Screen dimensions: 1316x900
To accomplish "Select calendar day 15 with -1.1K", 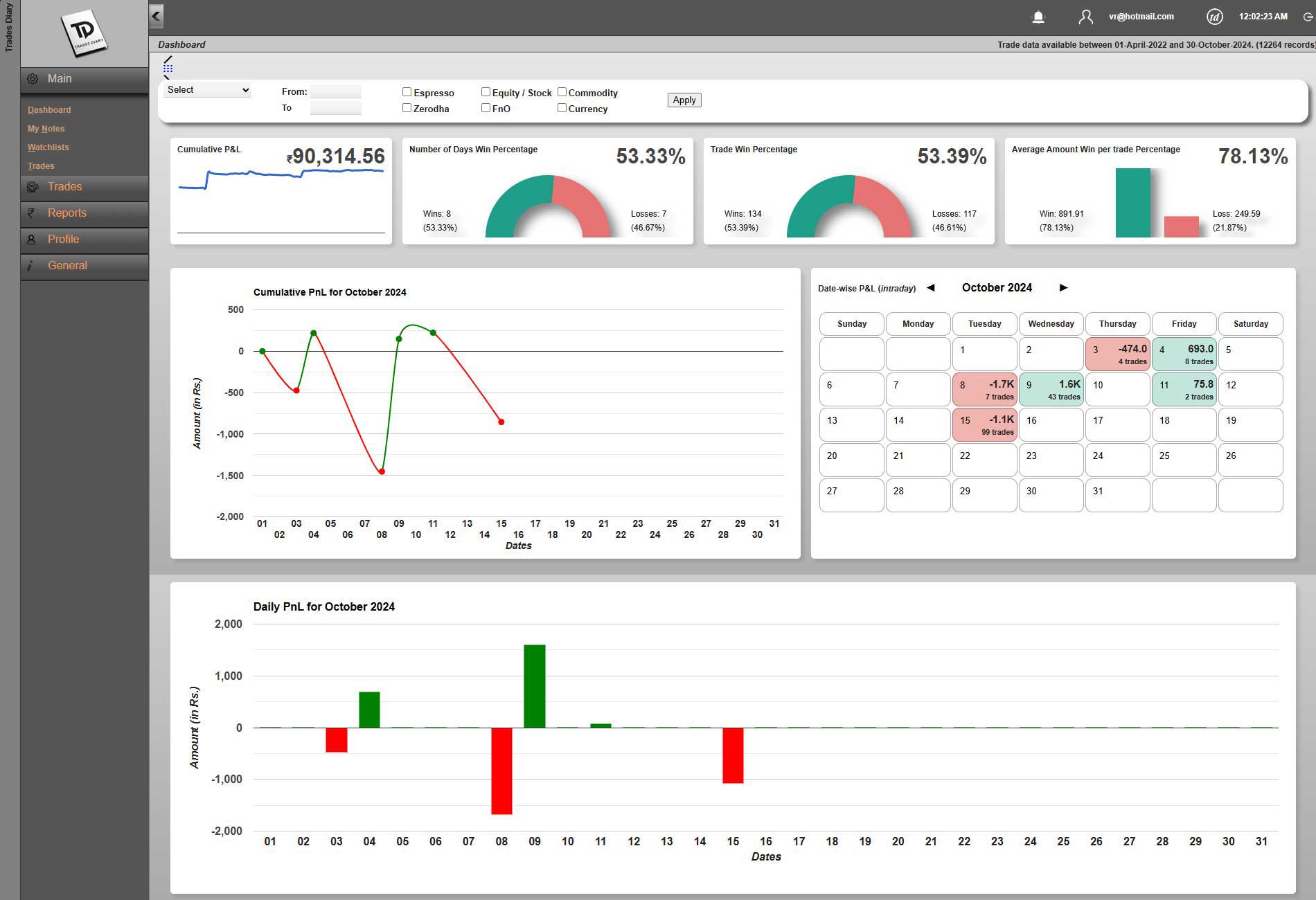I will coord(984,424).
